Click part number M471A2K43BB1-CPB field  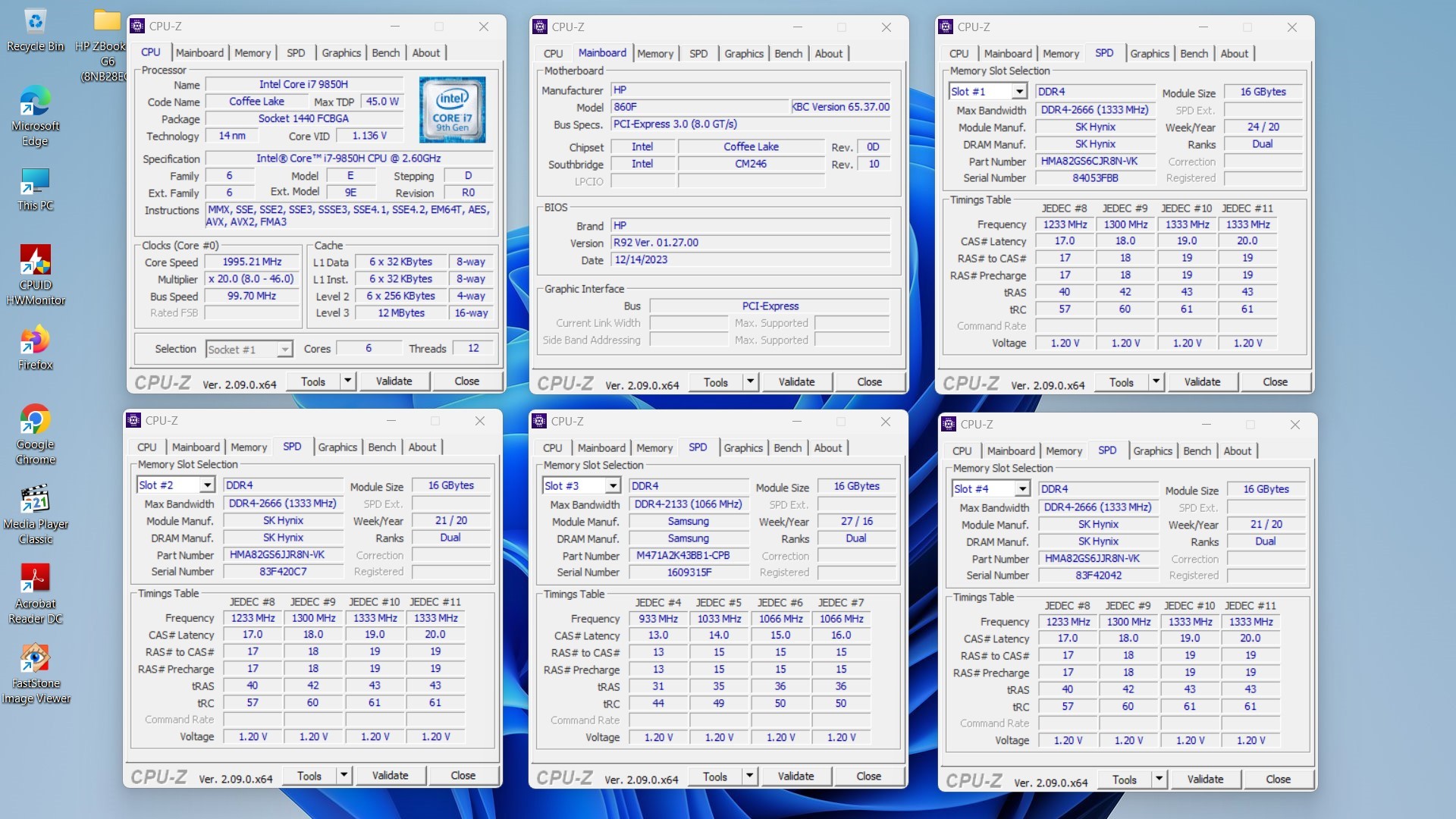point(688,556)
